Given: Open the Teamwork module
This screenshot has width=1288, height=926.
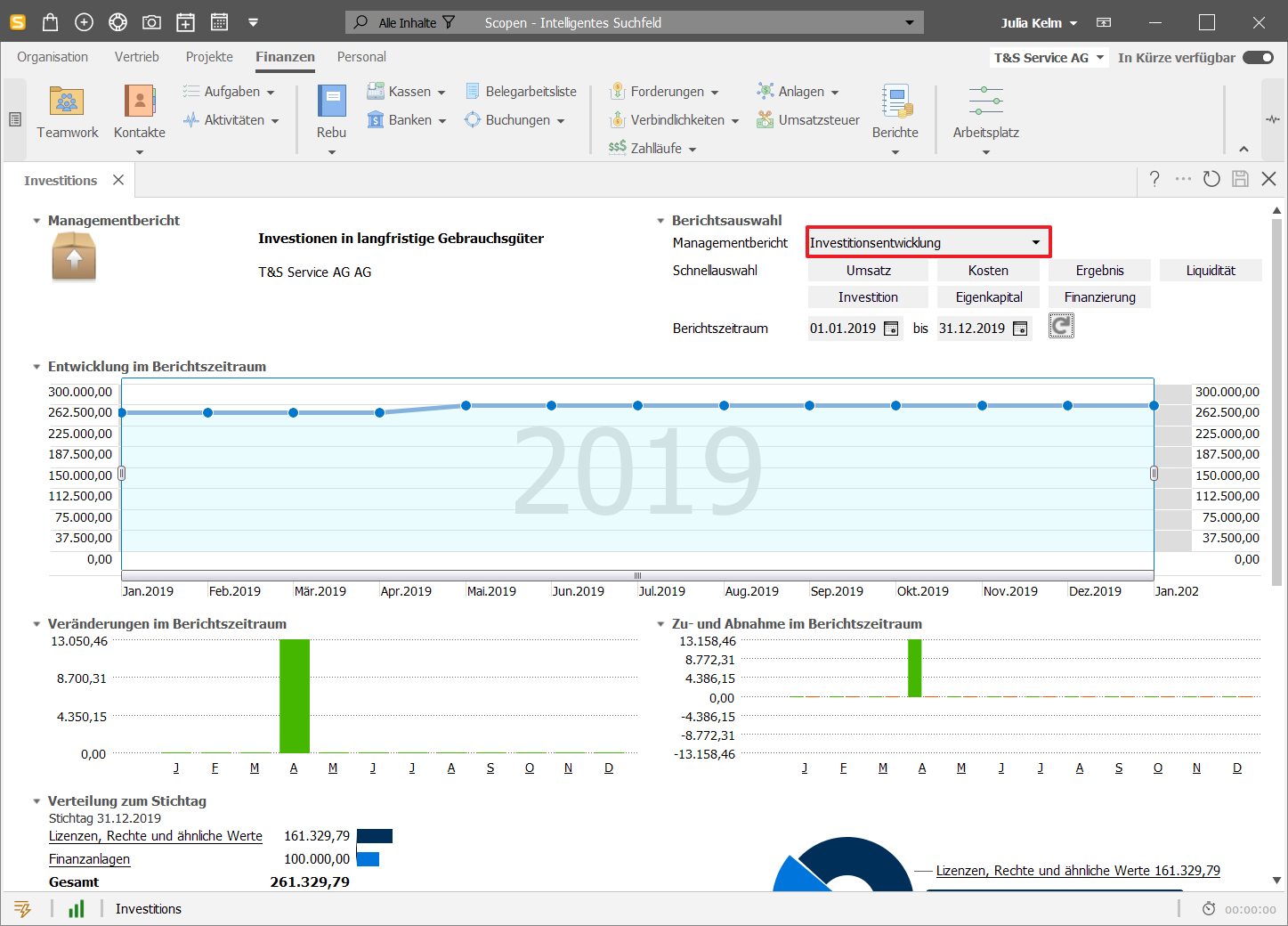Looking at the screenshot, I should coord(67,112).
